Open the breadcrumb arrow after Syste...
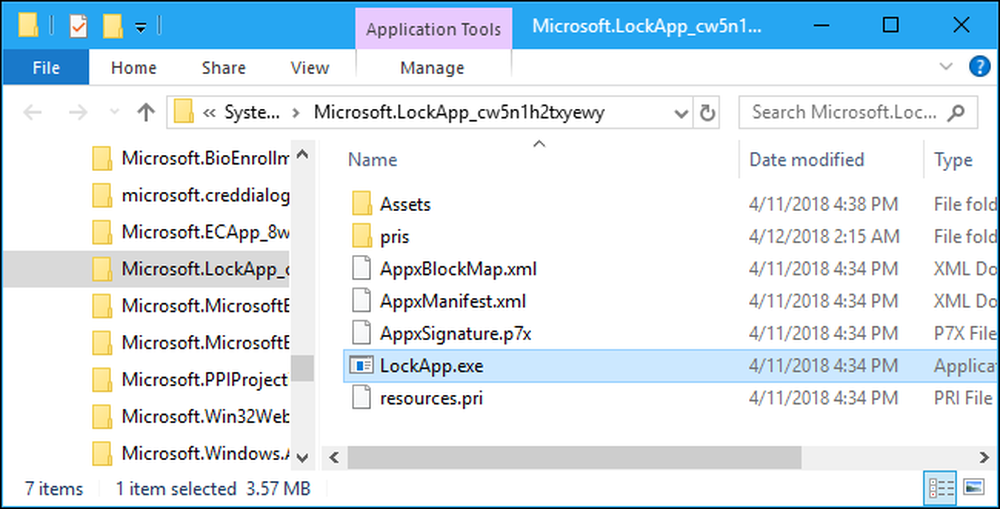 click(295, 113)
